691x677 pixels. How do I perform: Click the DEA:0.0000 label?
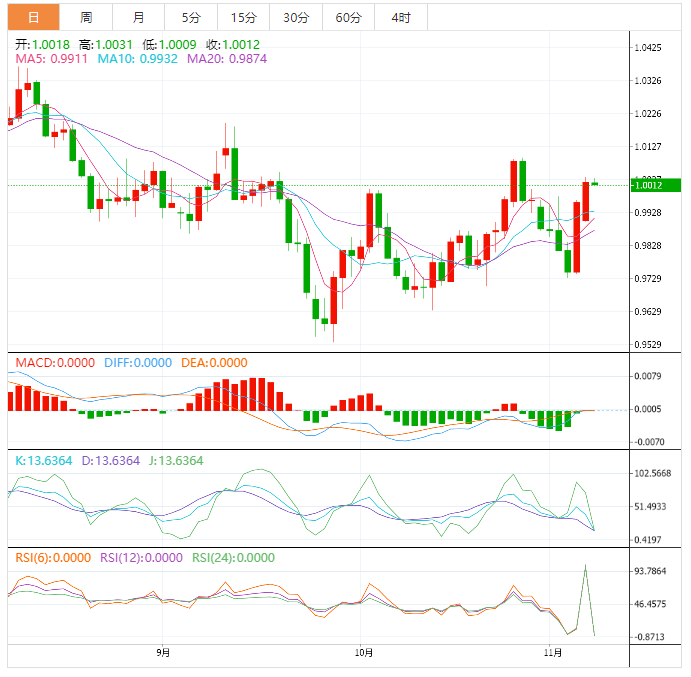pos(214,363)
